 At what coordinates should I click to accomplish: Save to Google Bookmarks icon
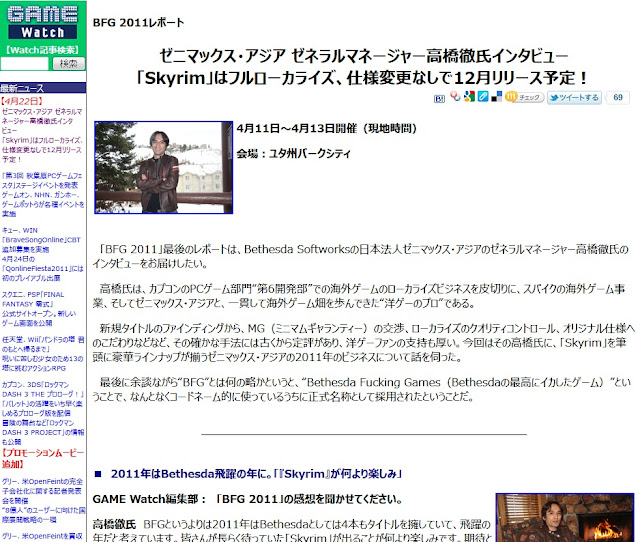pyautogui.click(x=469, y=97)
